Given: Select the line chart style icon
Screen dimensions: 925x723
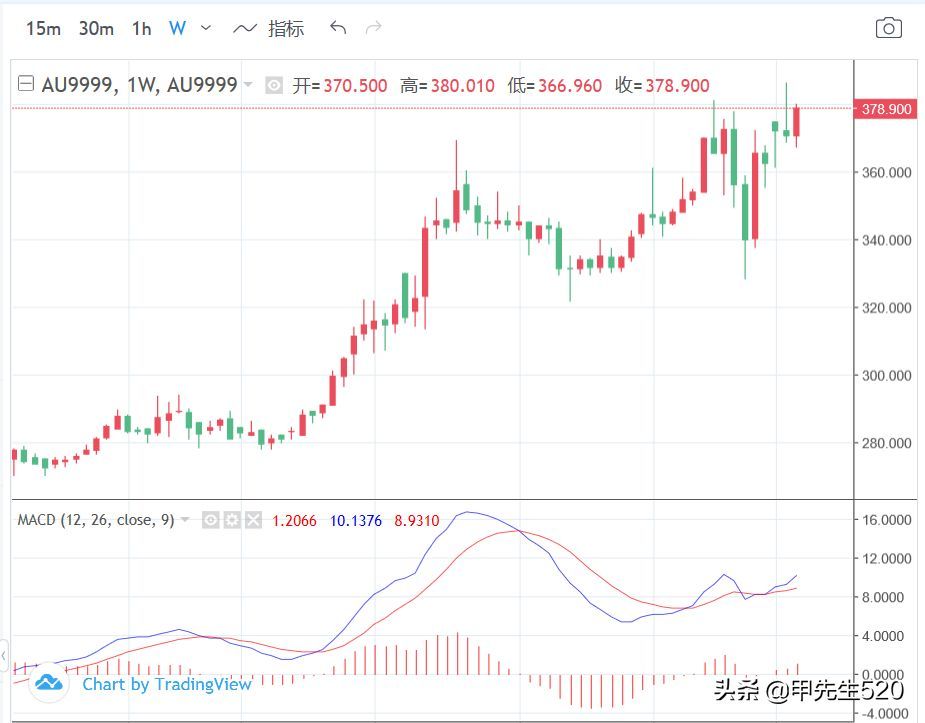Looking at the screenshot, I should 244,29.
